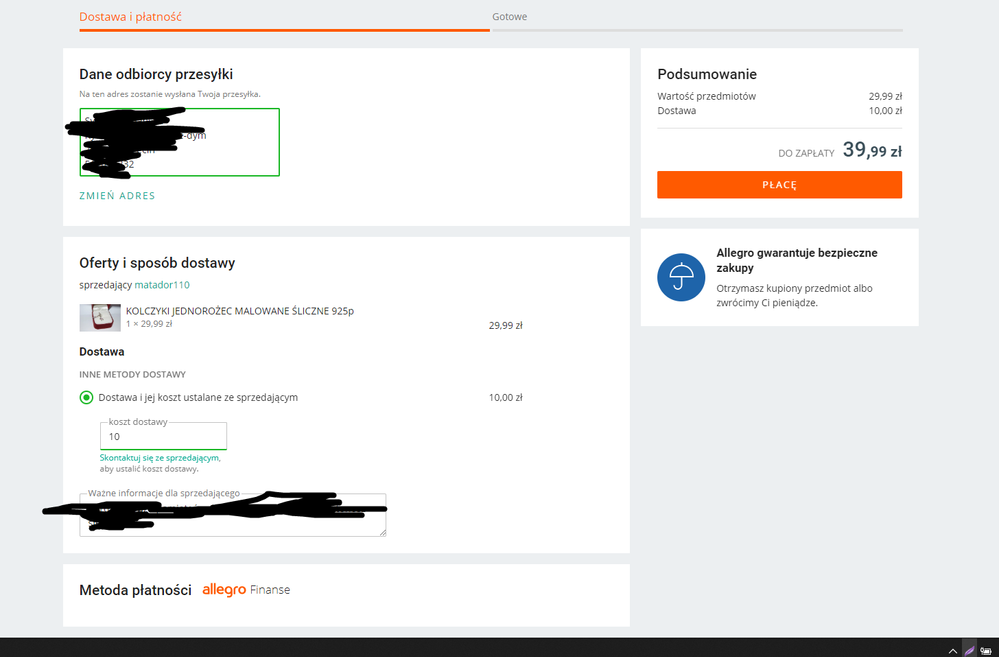Click the unicorn earrings product thumbnail
The width and height of the screenshot is (999, 657).
click(x=100, y=317)
